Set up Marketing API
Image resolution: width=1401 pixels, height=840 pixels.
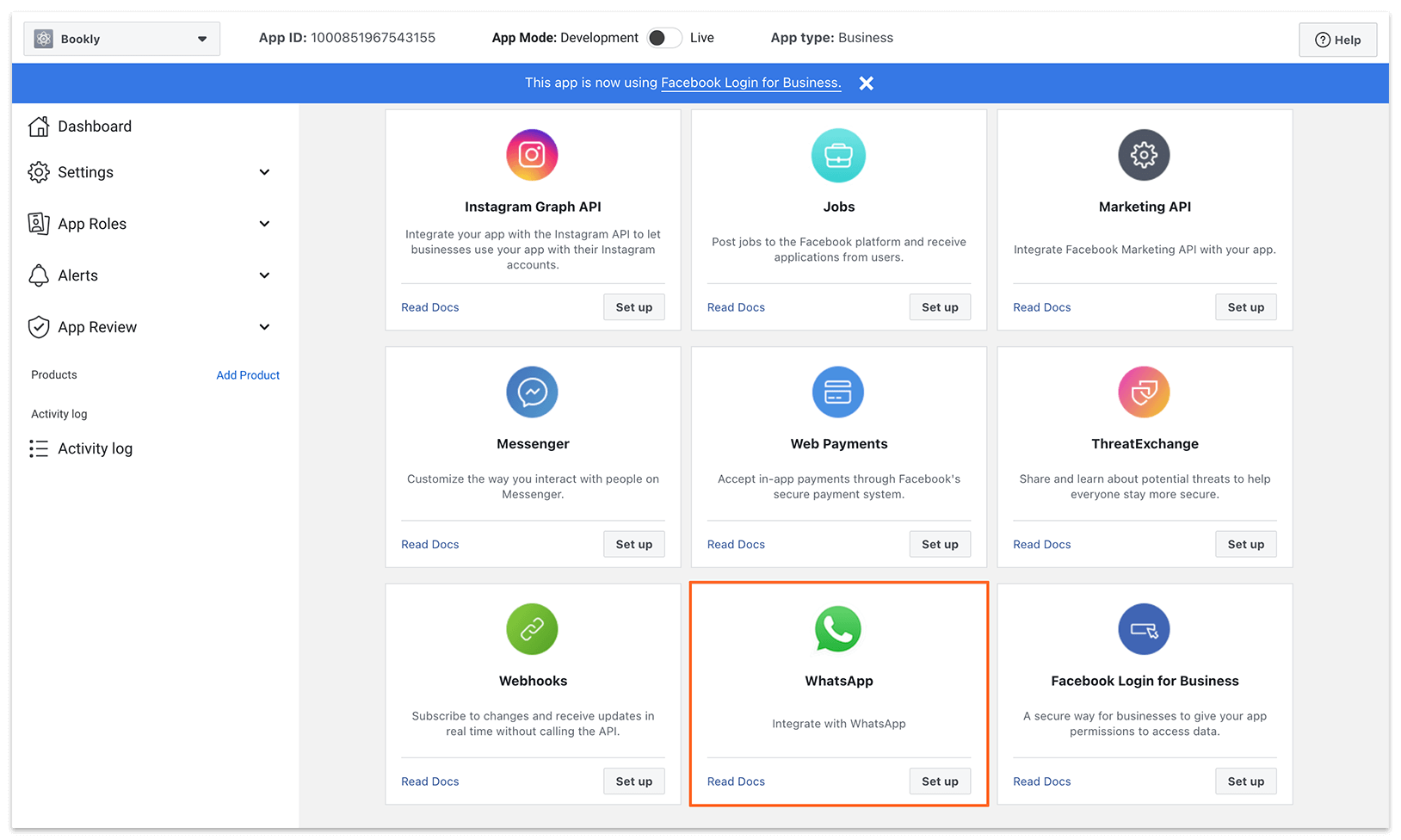1245,307
